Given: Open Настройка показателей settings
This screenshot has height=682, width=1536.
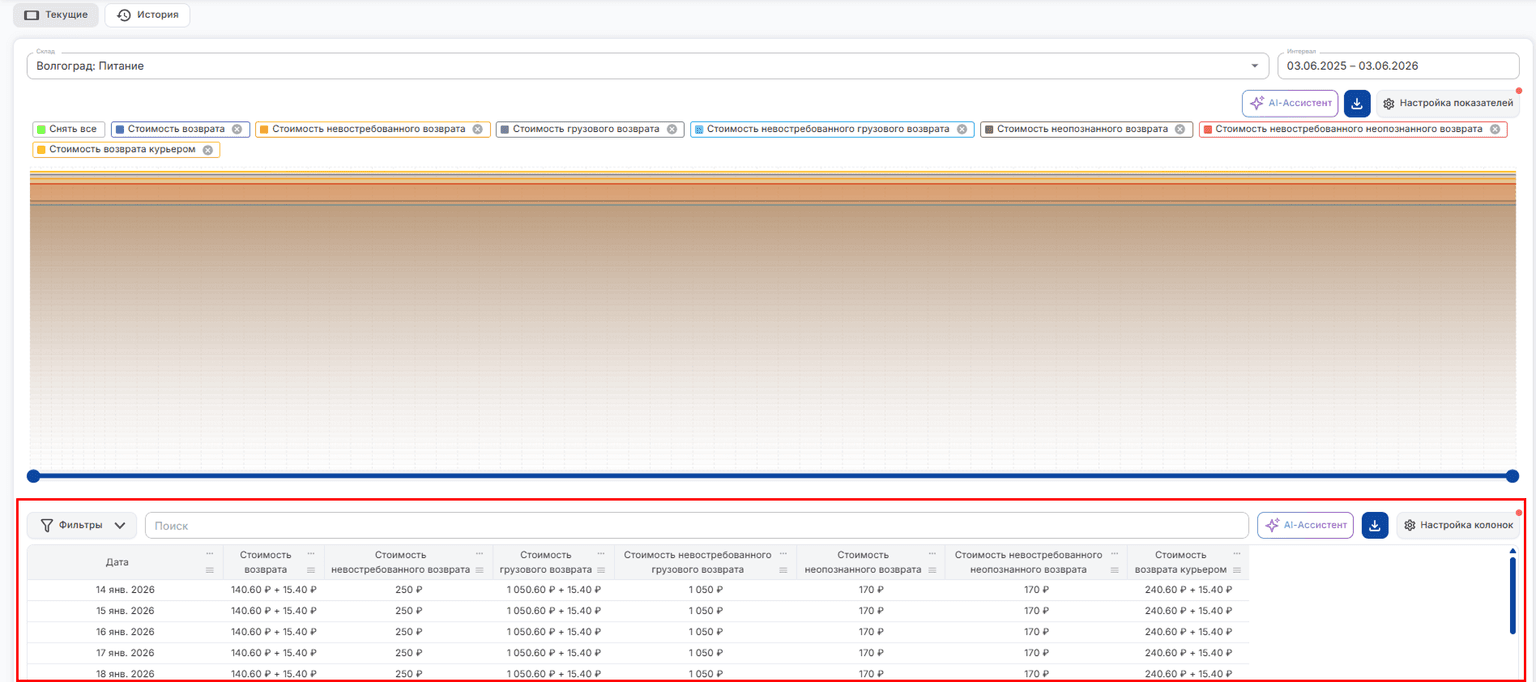Looking at the screenshot, I should click(x=1448, y=103).
